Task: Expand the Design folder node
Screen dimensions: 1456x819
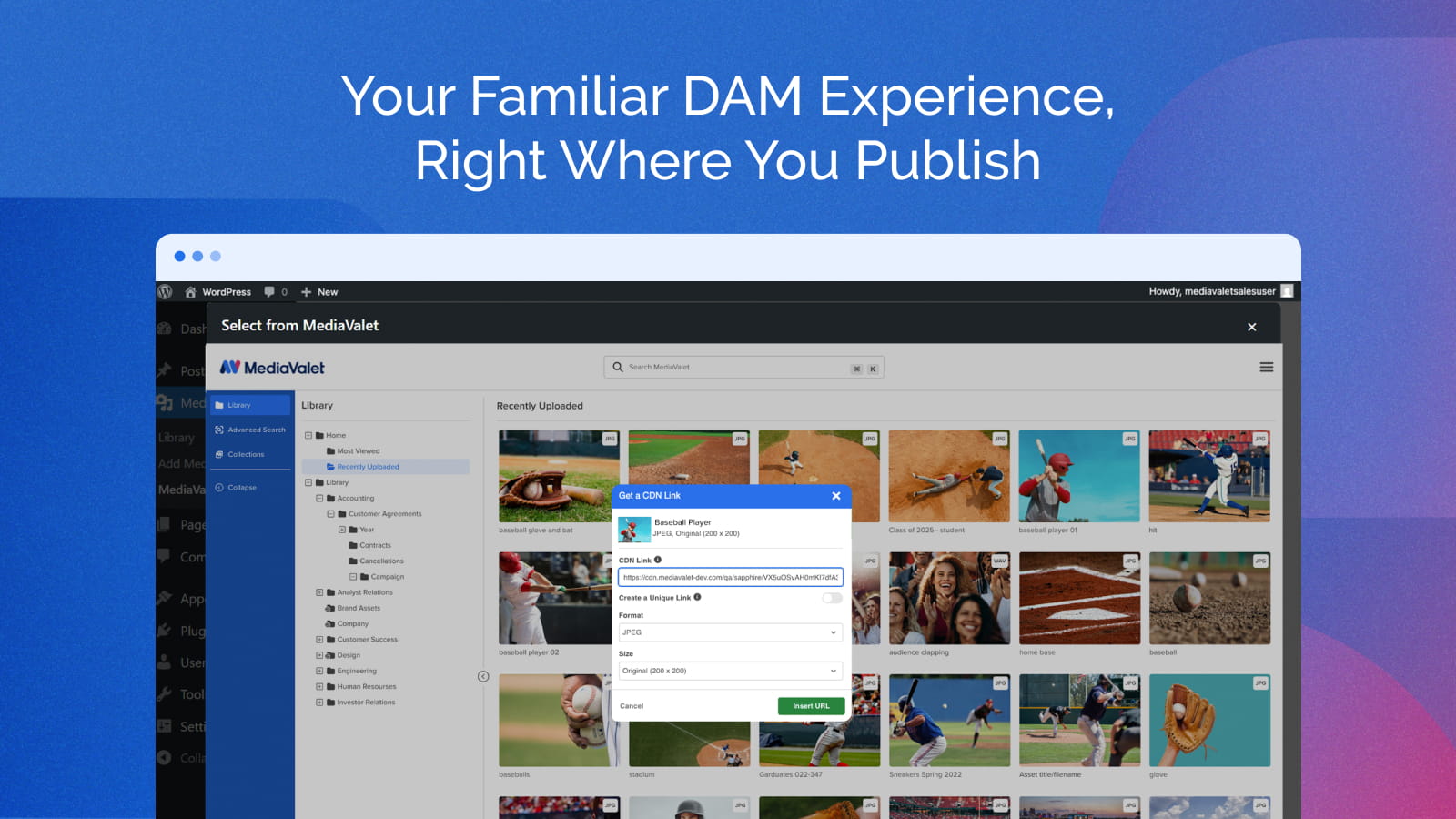Action: [x=319, y=655]
